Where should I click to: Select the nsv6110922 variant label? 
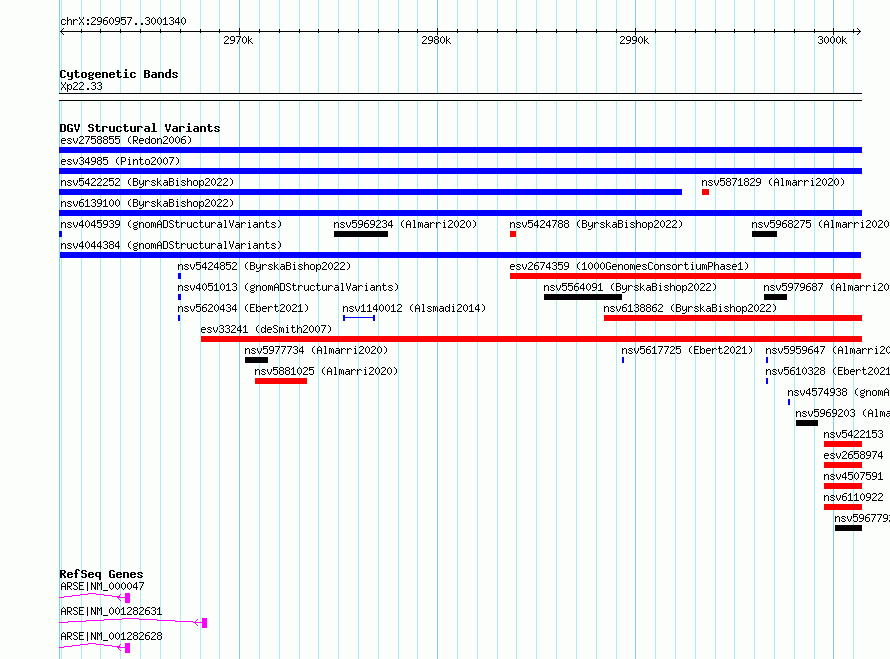click(853, 497)
